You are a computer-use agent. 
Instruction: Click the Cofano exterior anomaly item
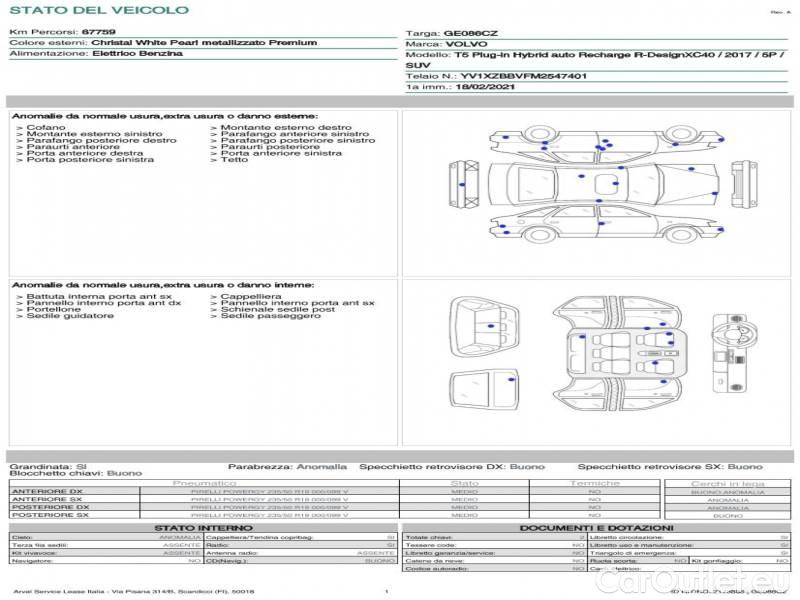pos(46,128)
